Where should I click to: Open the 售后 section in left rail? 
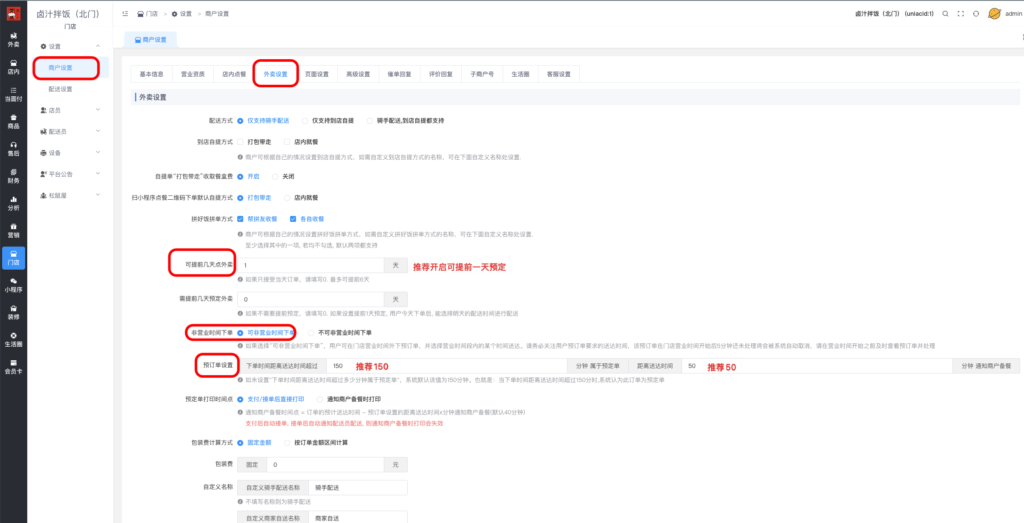pos(13,148)
